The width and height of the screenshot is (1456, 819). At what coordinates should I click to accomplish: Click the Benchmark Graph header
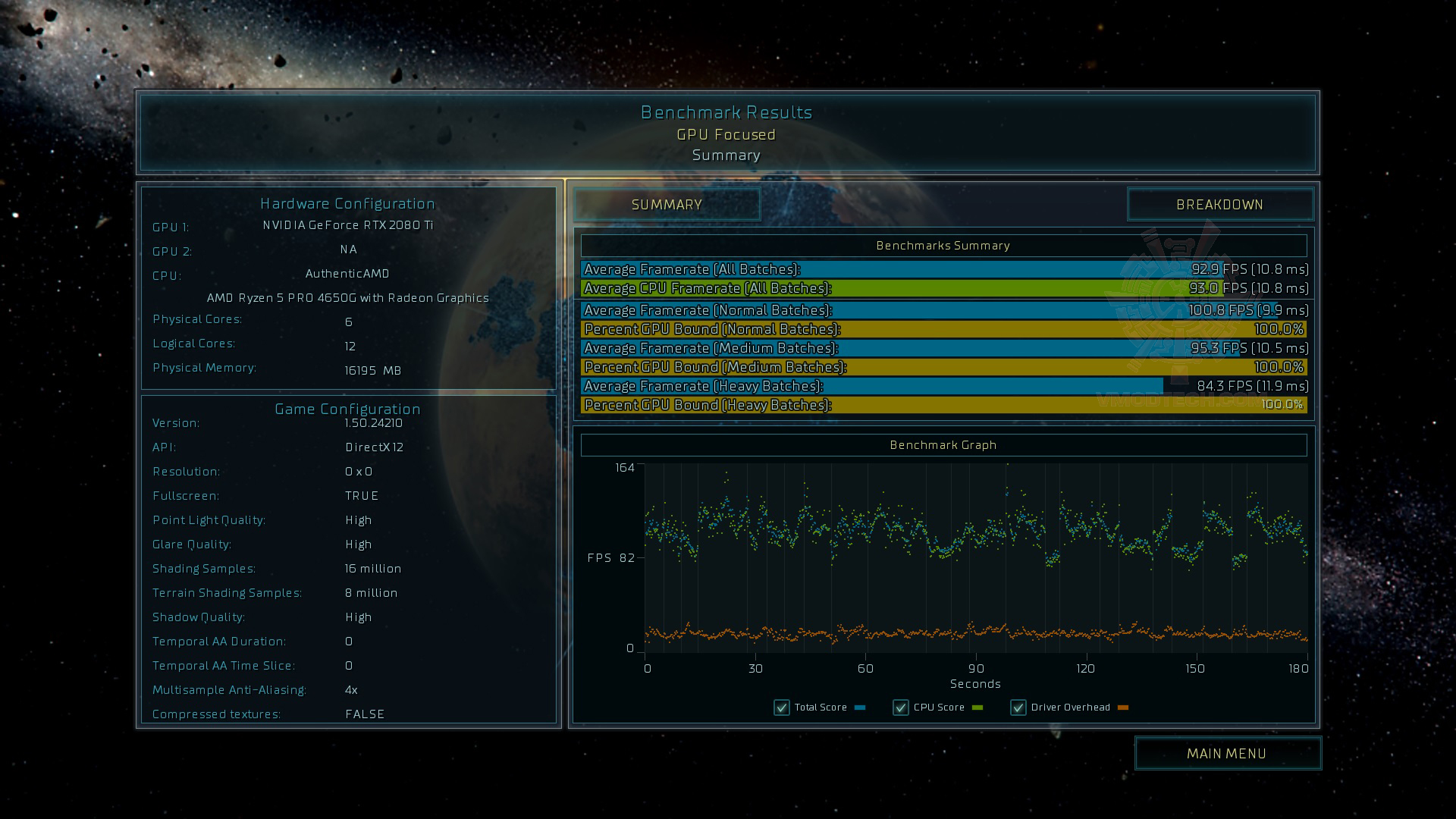(x=943, y=445)
